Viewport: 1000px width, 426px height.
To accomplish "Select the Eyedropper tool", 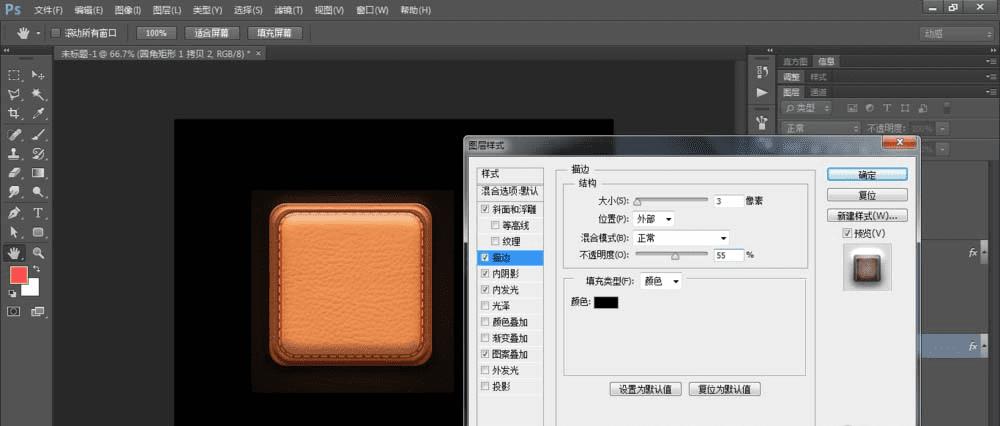I will pyautogui.click(x=38, y=114).
